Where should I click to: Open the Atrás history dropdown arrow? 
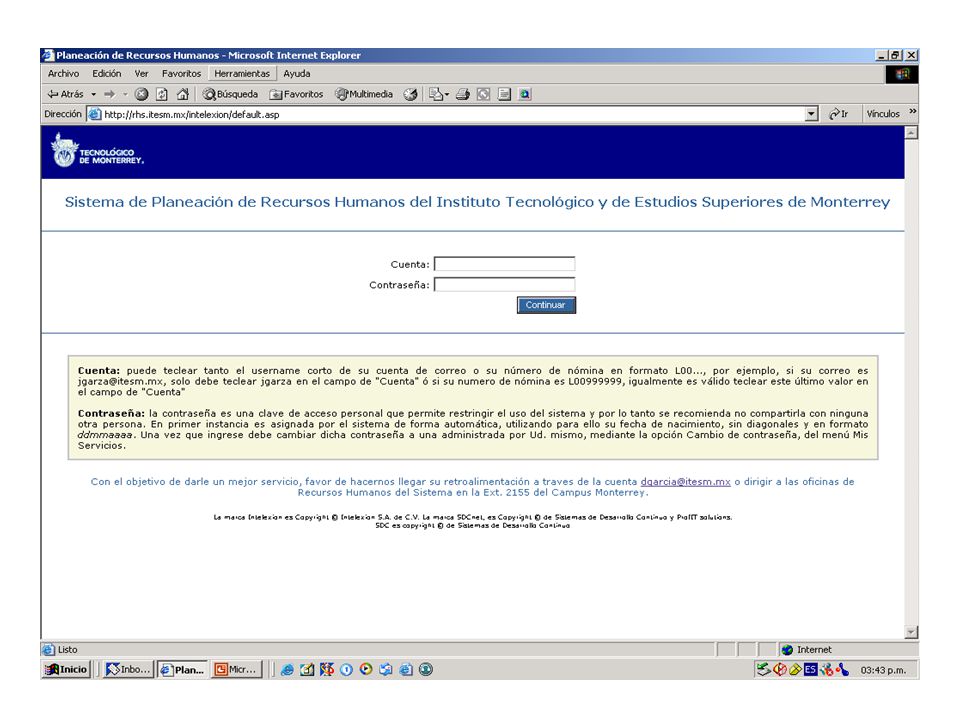[x=94, y=94]
